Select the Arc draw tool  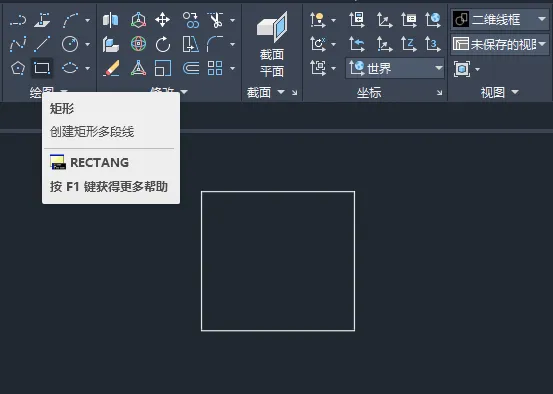(70, 20)
